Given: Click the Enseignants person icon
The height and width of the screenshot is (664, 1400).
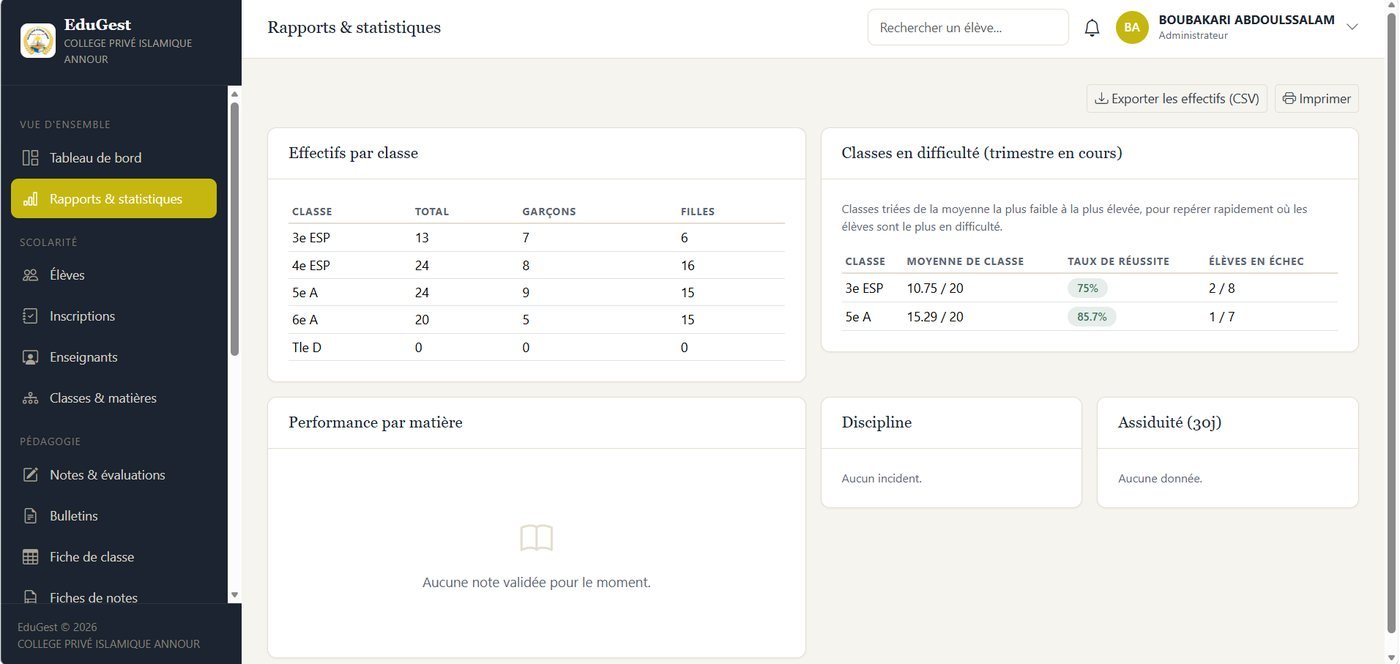Looking at the screenshot, I should (x=30, y=357).
